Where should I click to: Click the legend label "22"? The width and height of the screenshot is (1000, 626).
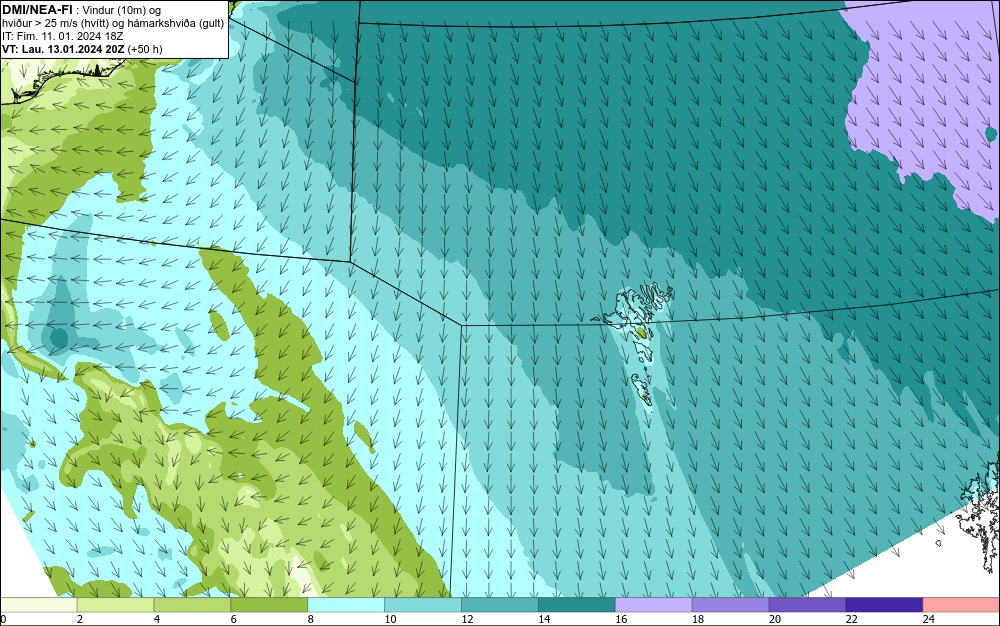(851, 619)
